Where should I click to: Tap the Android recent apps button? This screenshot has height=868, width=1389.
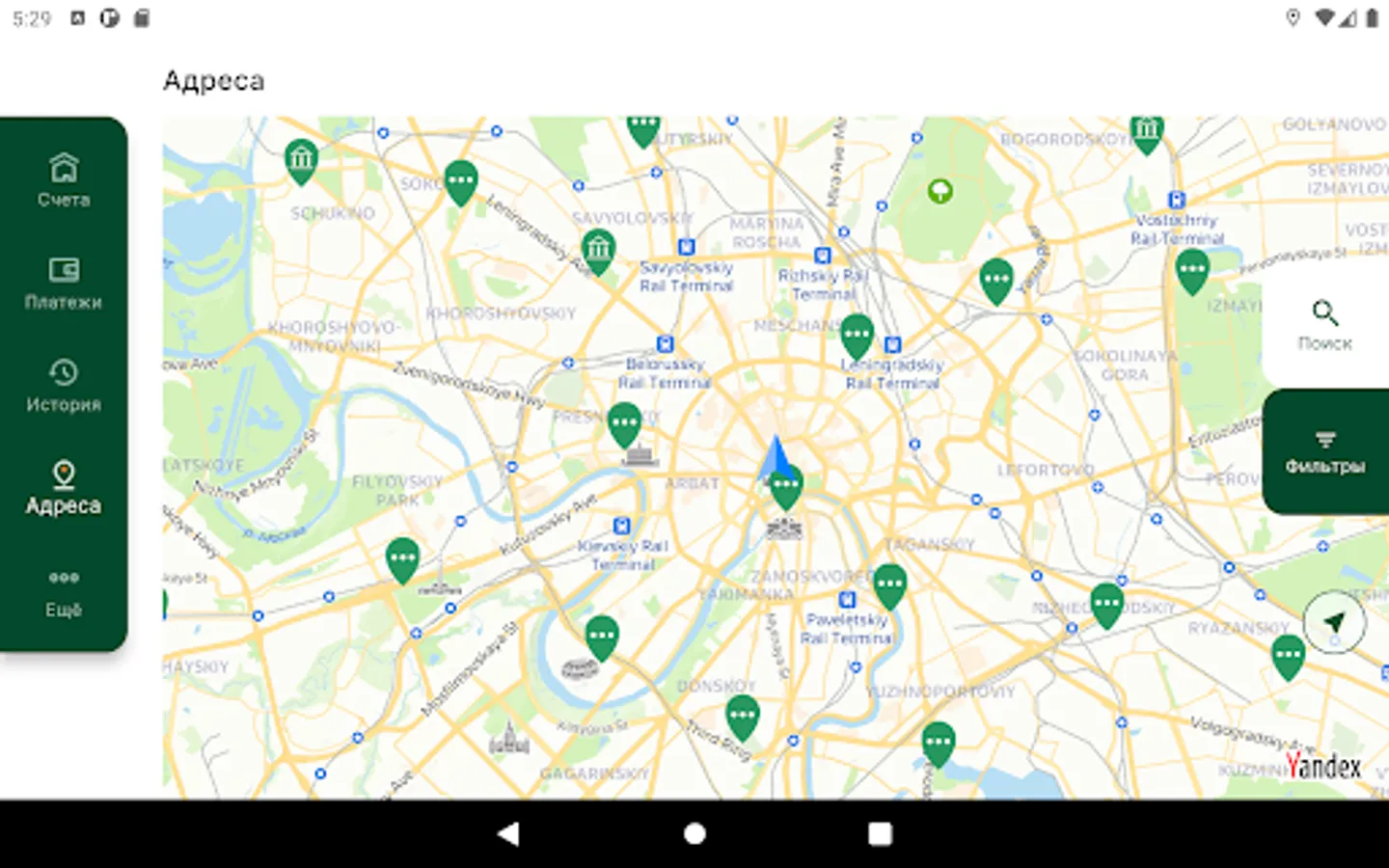880,833
